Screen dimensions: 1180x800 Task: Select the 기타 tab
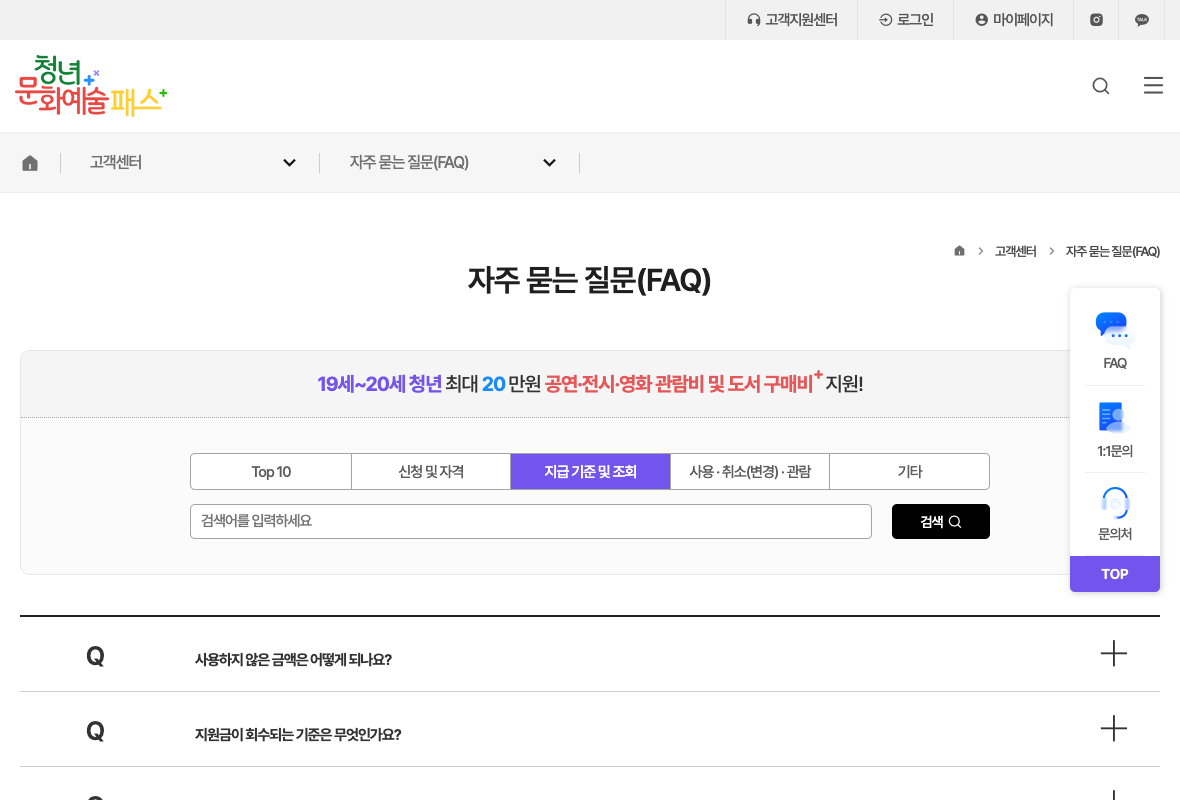[909, 472]
